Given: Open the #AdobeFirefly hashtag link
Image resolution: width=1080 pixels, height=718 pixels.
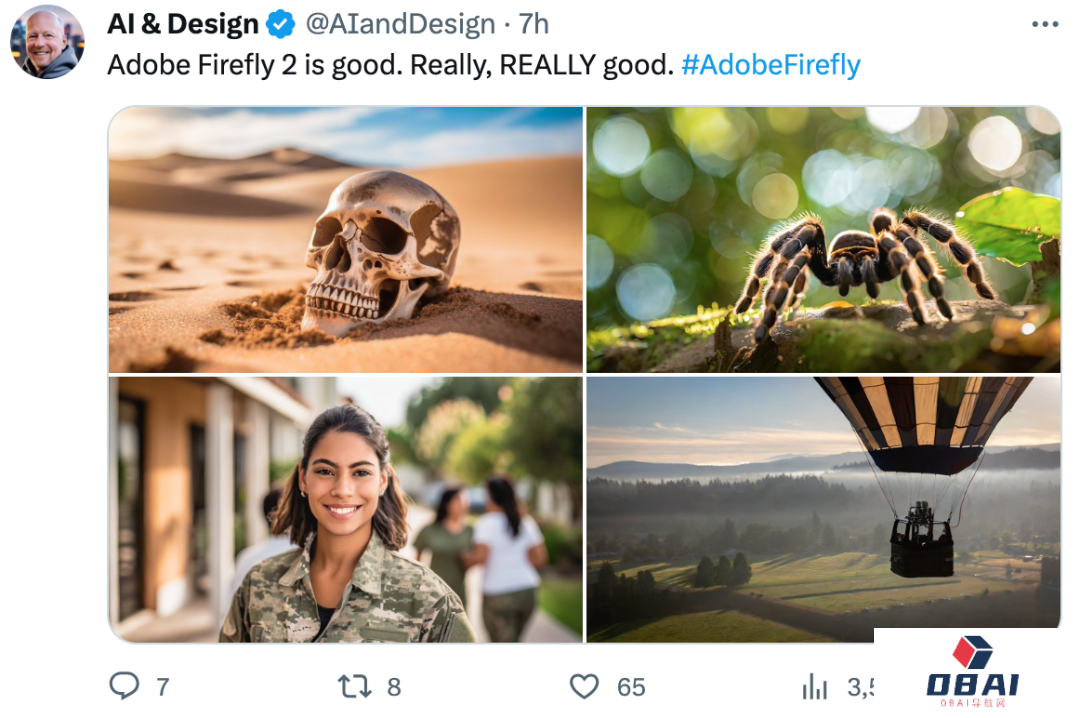Looking at the screenshot, I should point(771,65).
